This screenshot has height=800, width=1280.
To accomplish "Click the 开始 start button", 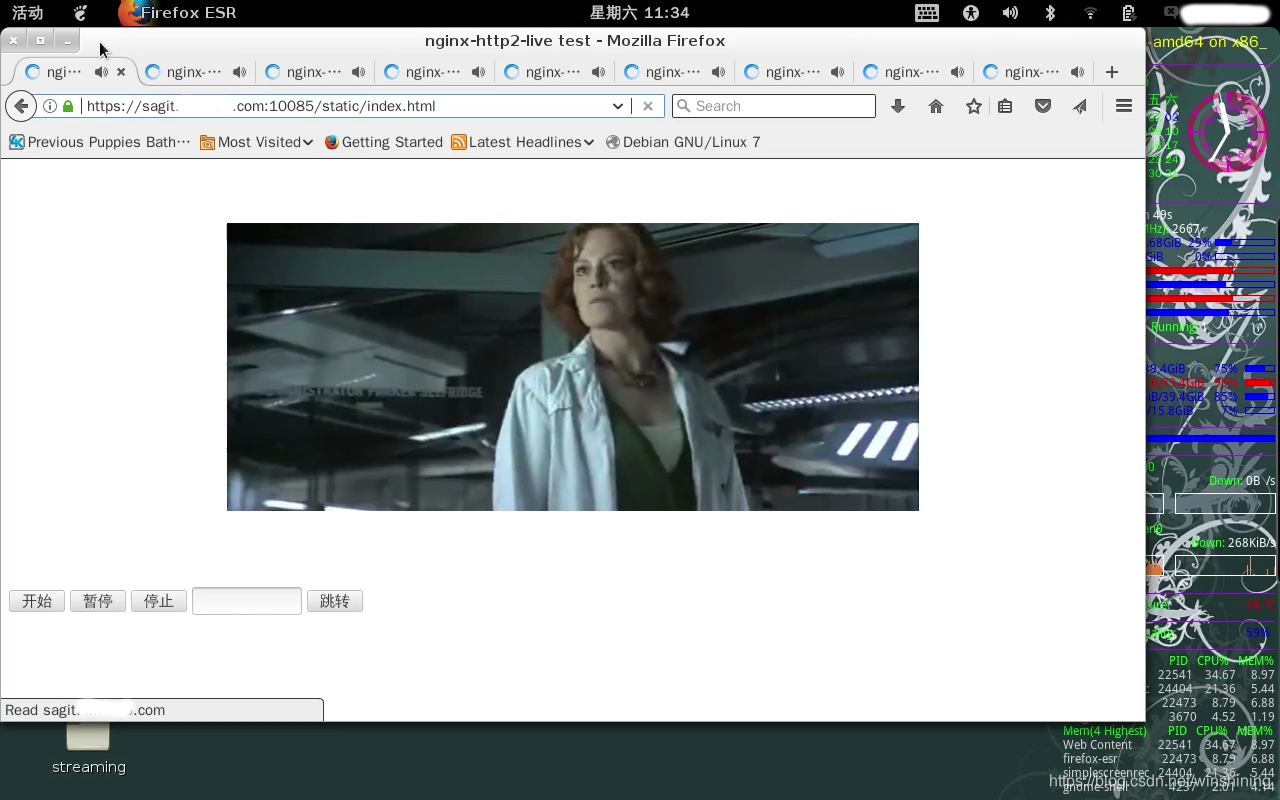I will (x=37, y=601).
